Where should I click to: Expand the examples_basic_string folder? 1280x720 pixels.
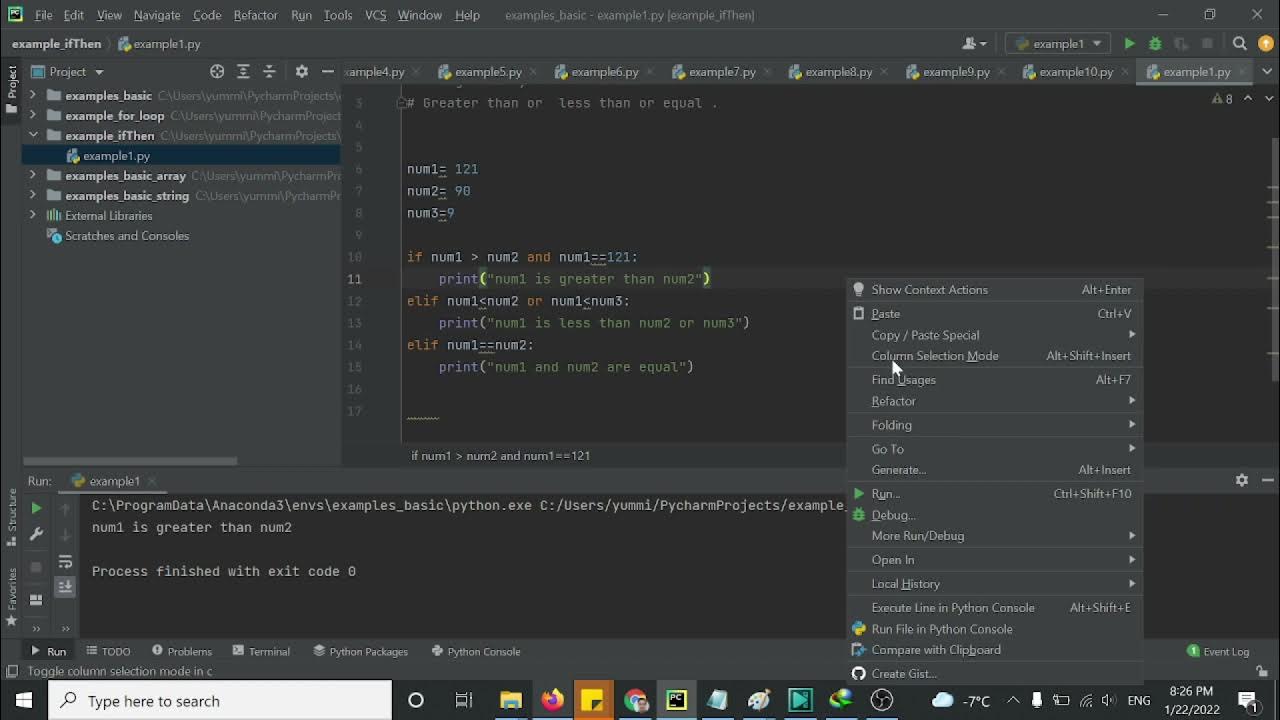(x=33, y=196)
